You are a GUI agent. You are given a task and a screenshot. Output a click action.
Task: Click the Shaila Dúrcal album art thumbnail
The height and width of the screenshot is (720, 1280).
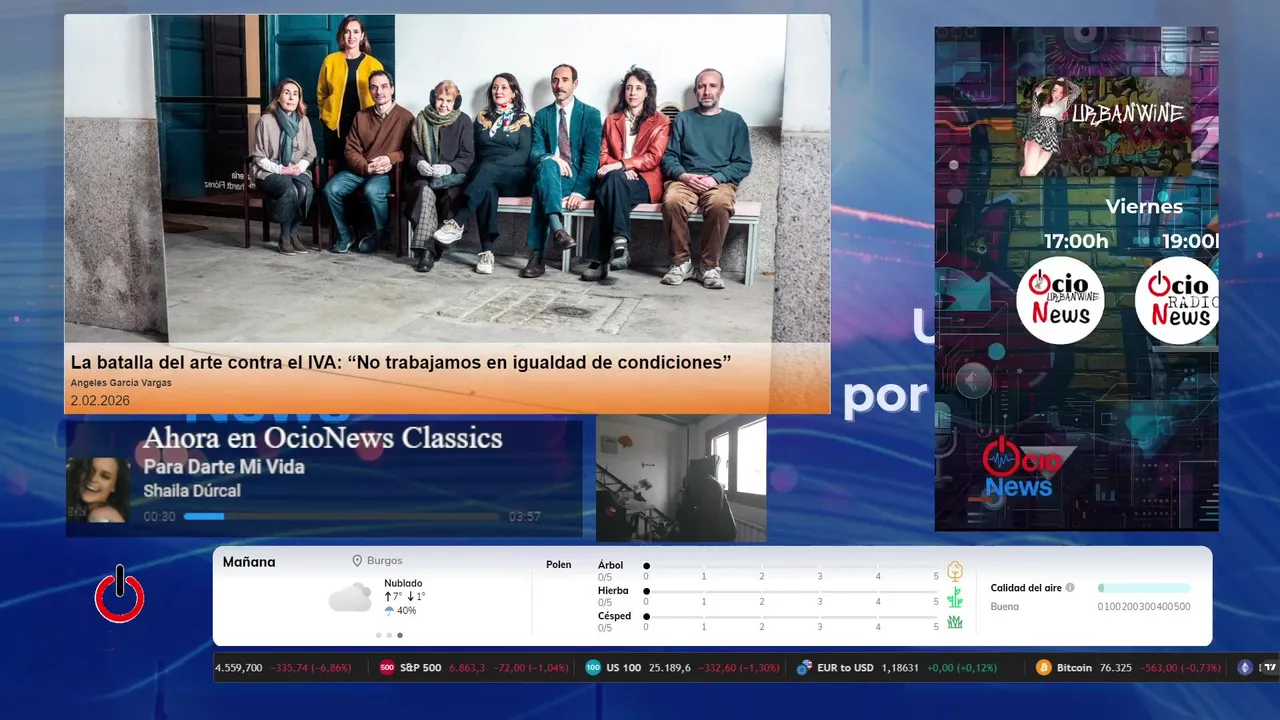[x=98, y=490]
